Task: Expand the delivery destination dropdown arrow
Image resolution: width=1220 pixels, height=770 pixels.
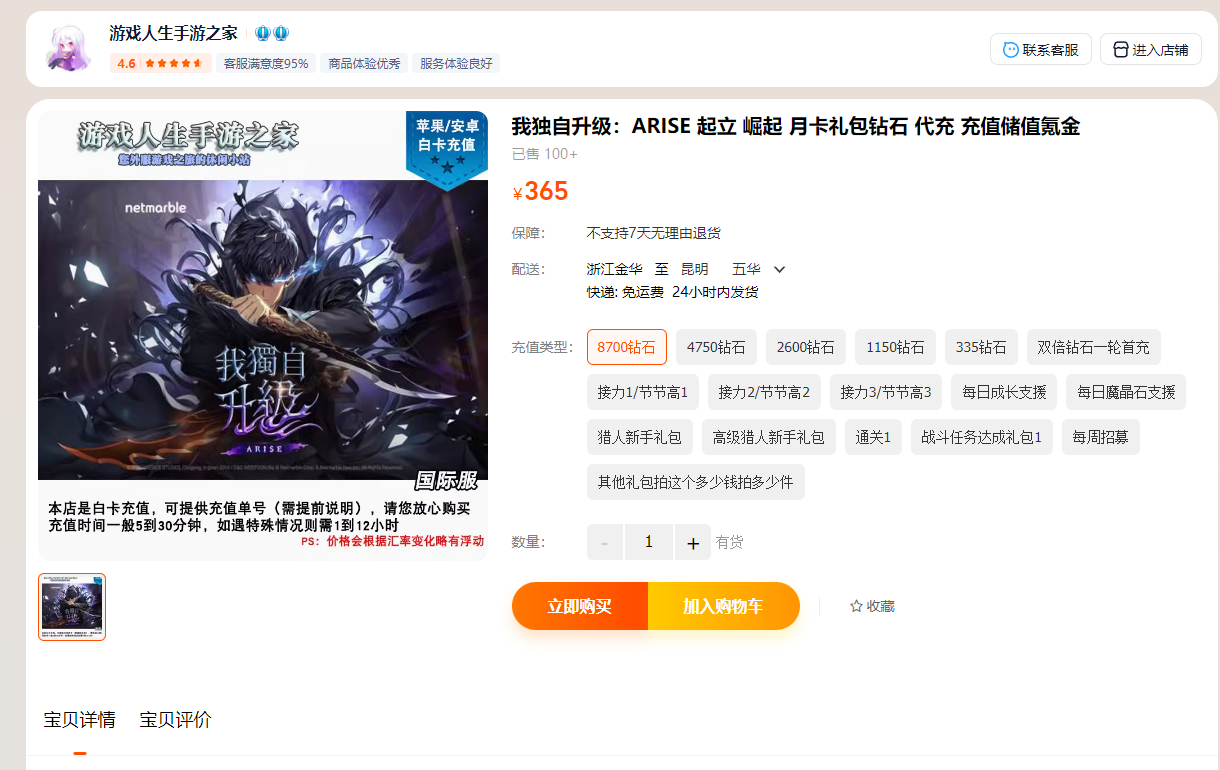Action: pos(780,269)
